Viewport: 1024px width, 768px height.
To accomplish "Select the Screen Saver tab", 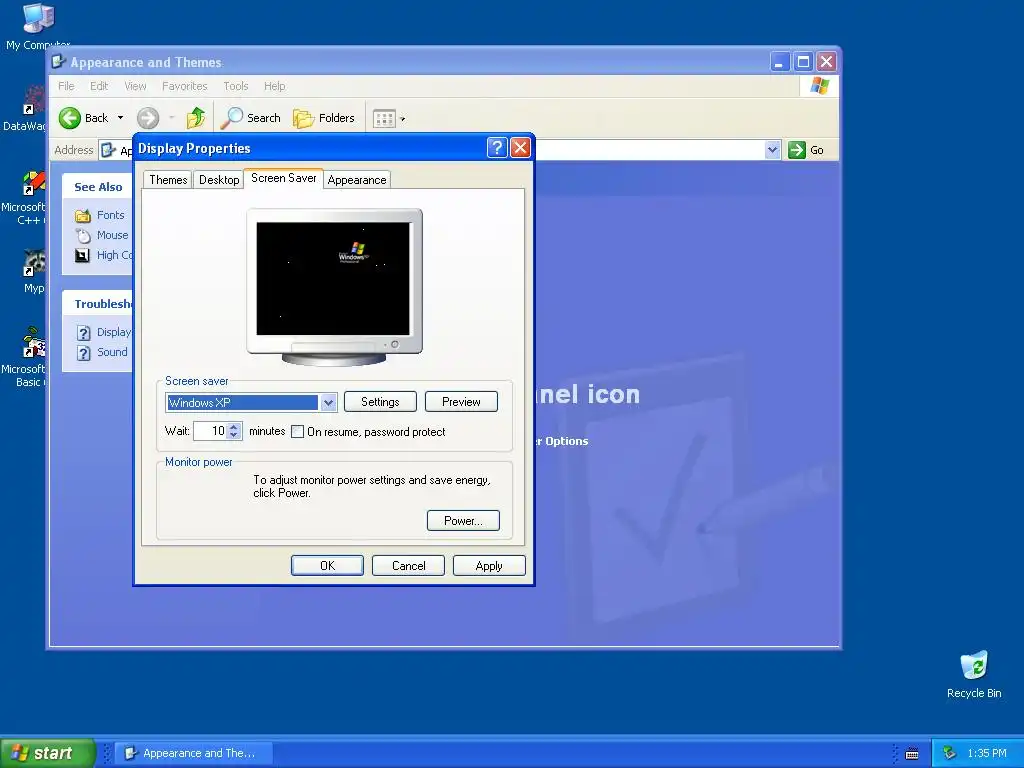I will pyautogui.click(x=283, y=178).
